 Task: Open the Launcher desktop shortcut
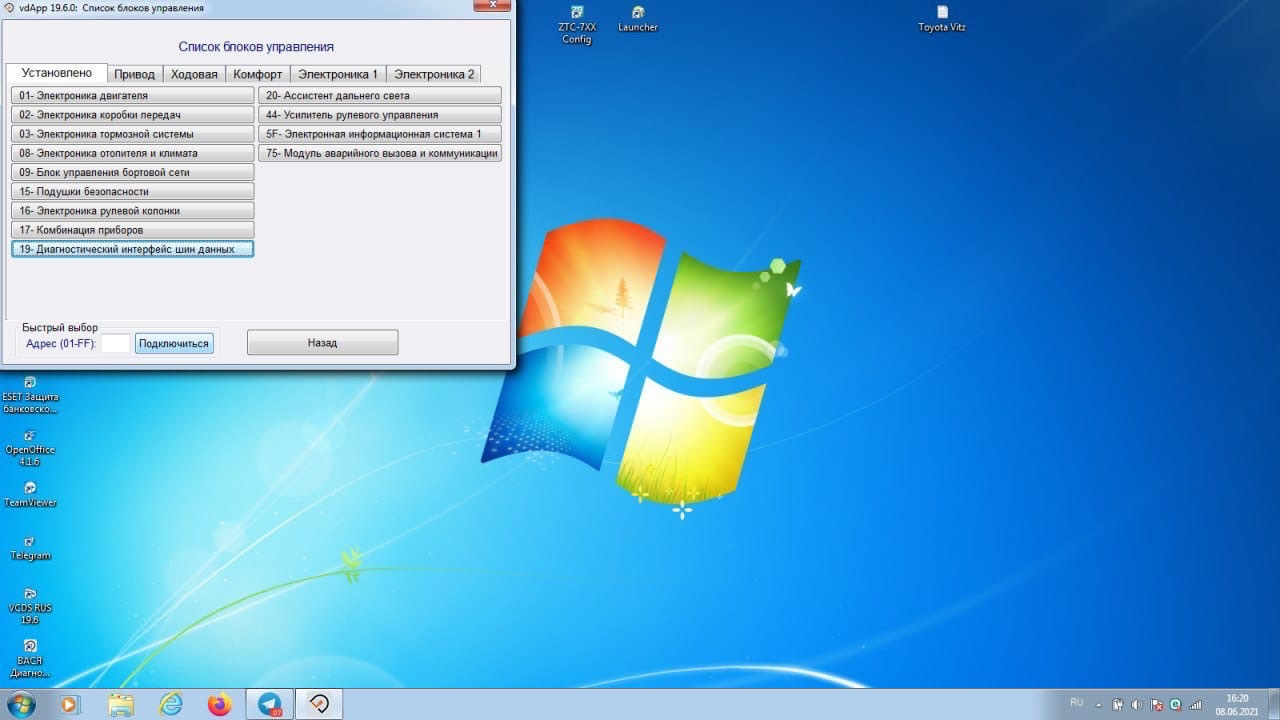[637, 19]
